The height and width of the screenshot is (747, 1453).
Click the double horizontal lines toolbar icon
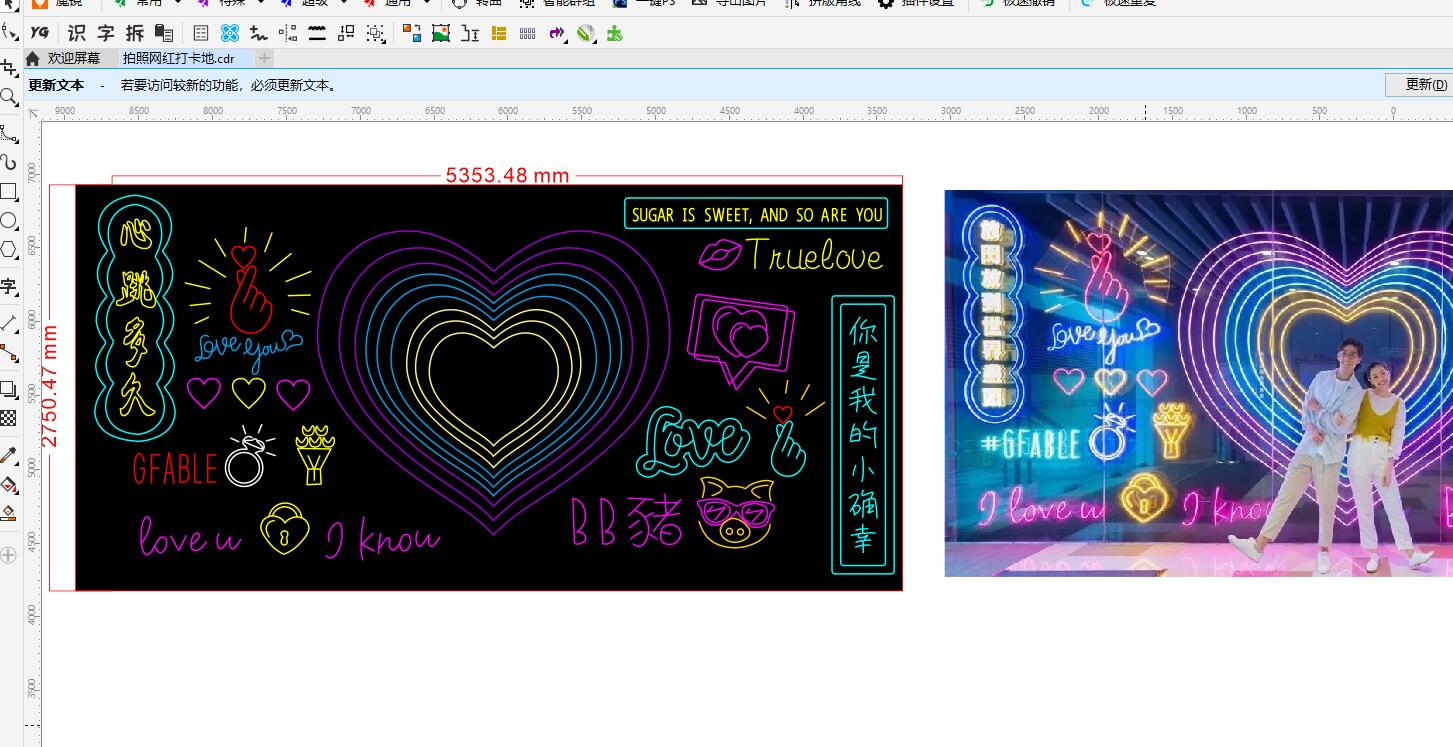coord(317,33)
